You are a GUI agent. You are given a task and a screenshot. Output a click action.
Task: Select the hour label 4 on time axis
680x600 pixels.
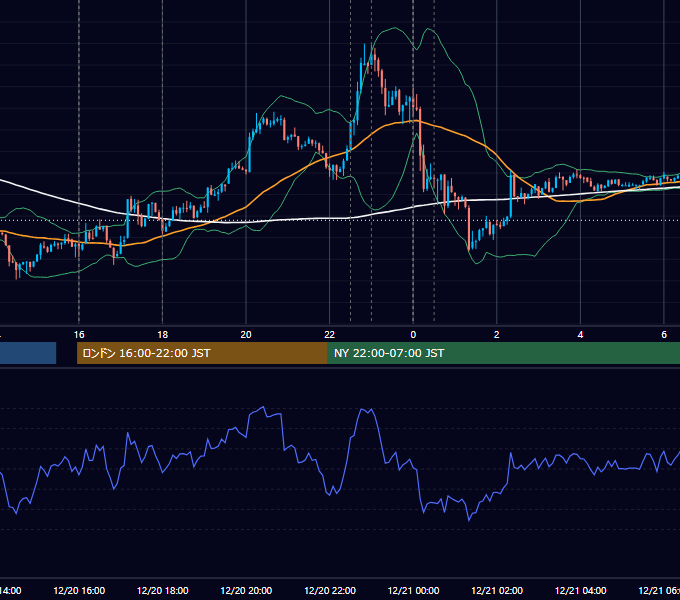(580, 335)
